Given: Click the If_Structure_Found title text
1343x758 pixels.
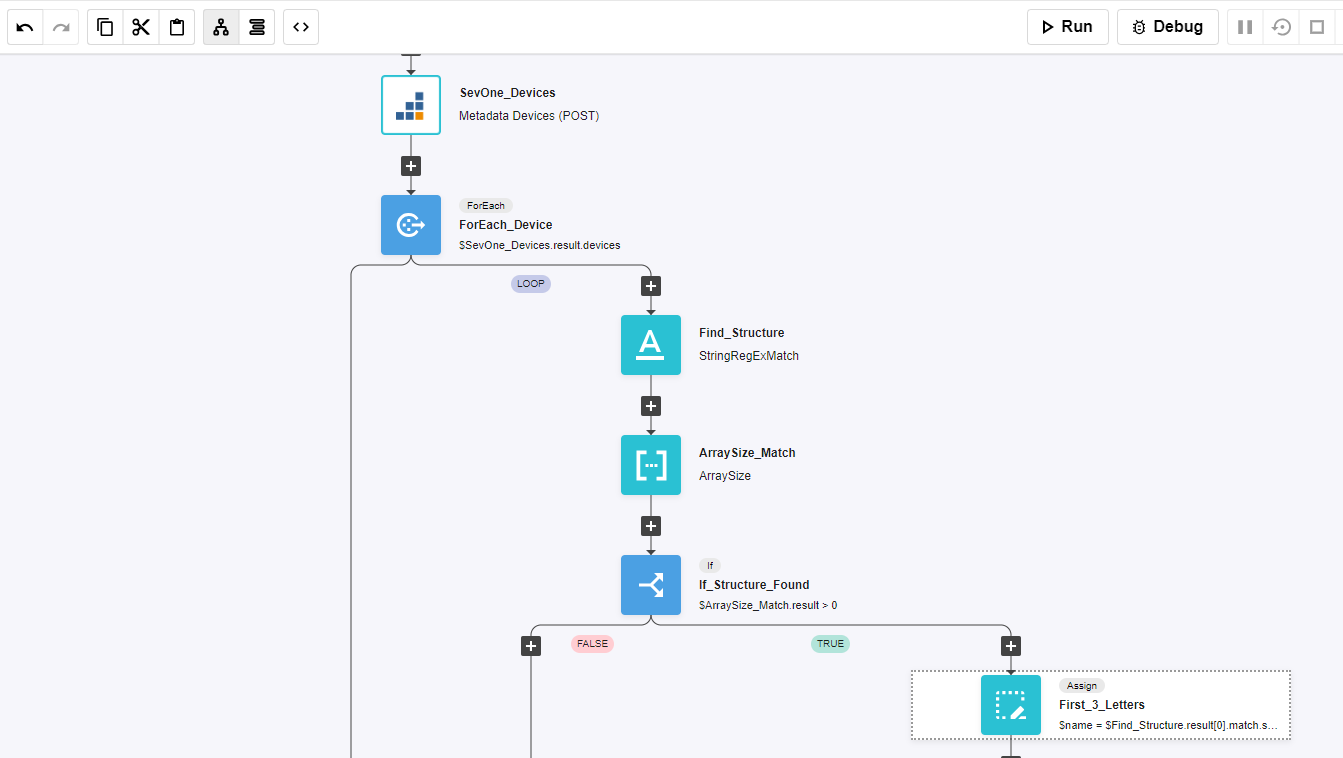Looking at the screenshot, I should [x=754, y=585].
